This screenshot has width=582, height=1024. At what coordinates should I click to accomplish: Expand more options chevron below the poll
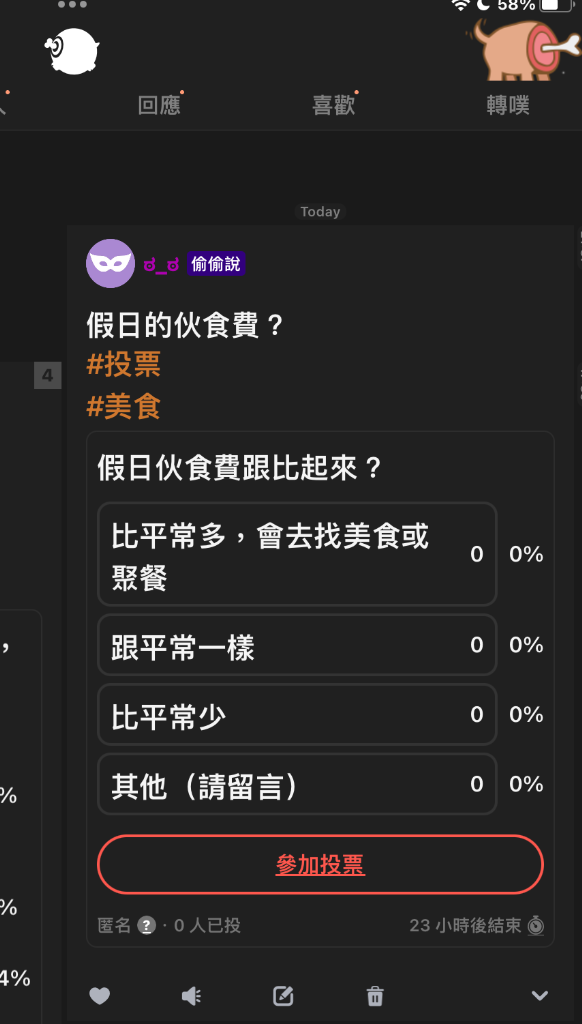tap(540, 996)
